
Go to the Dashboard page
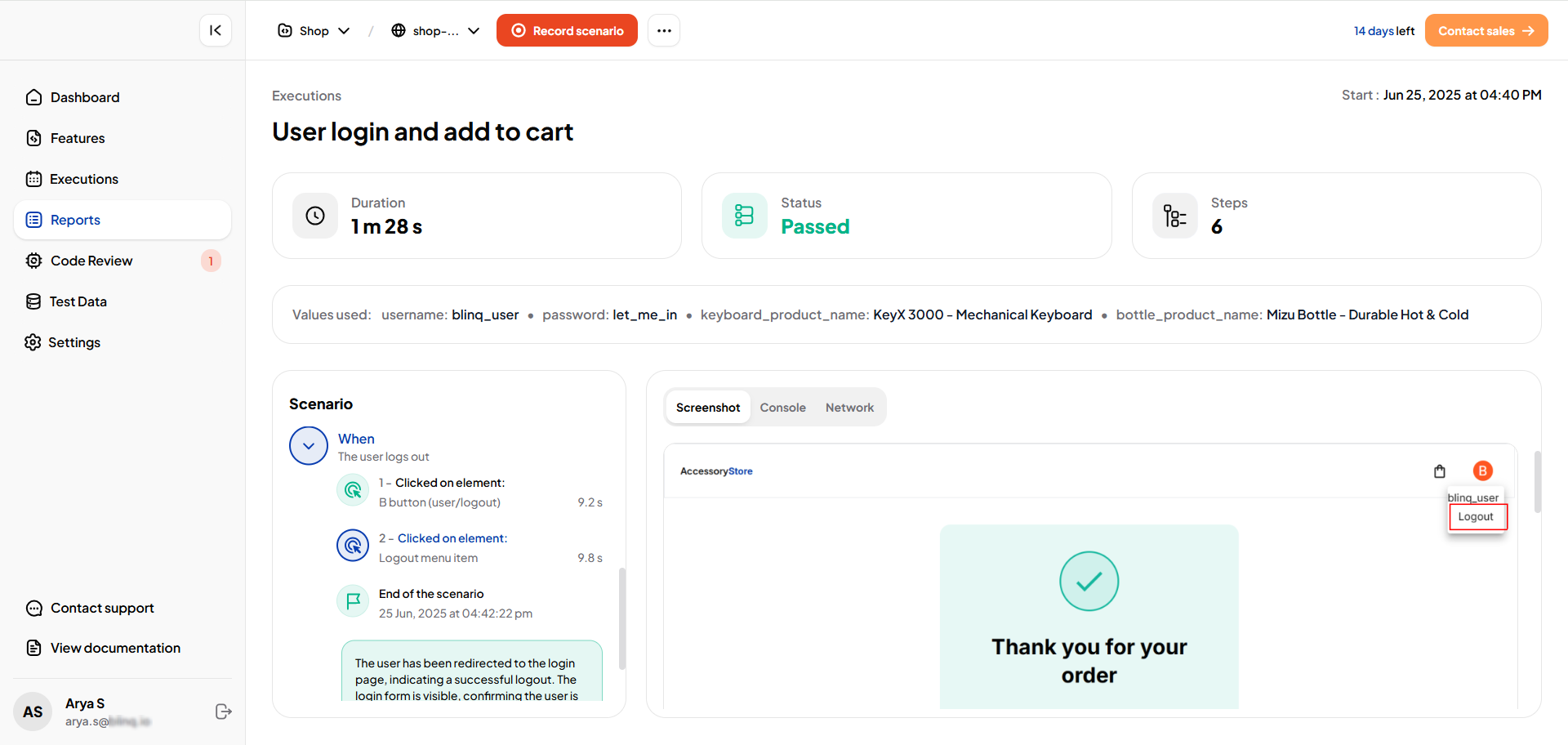coord(85,97)
